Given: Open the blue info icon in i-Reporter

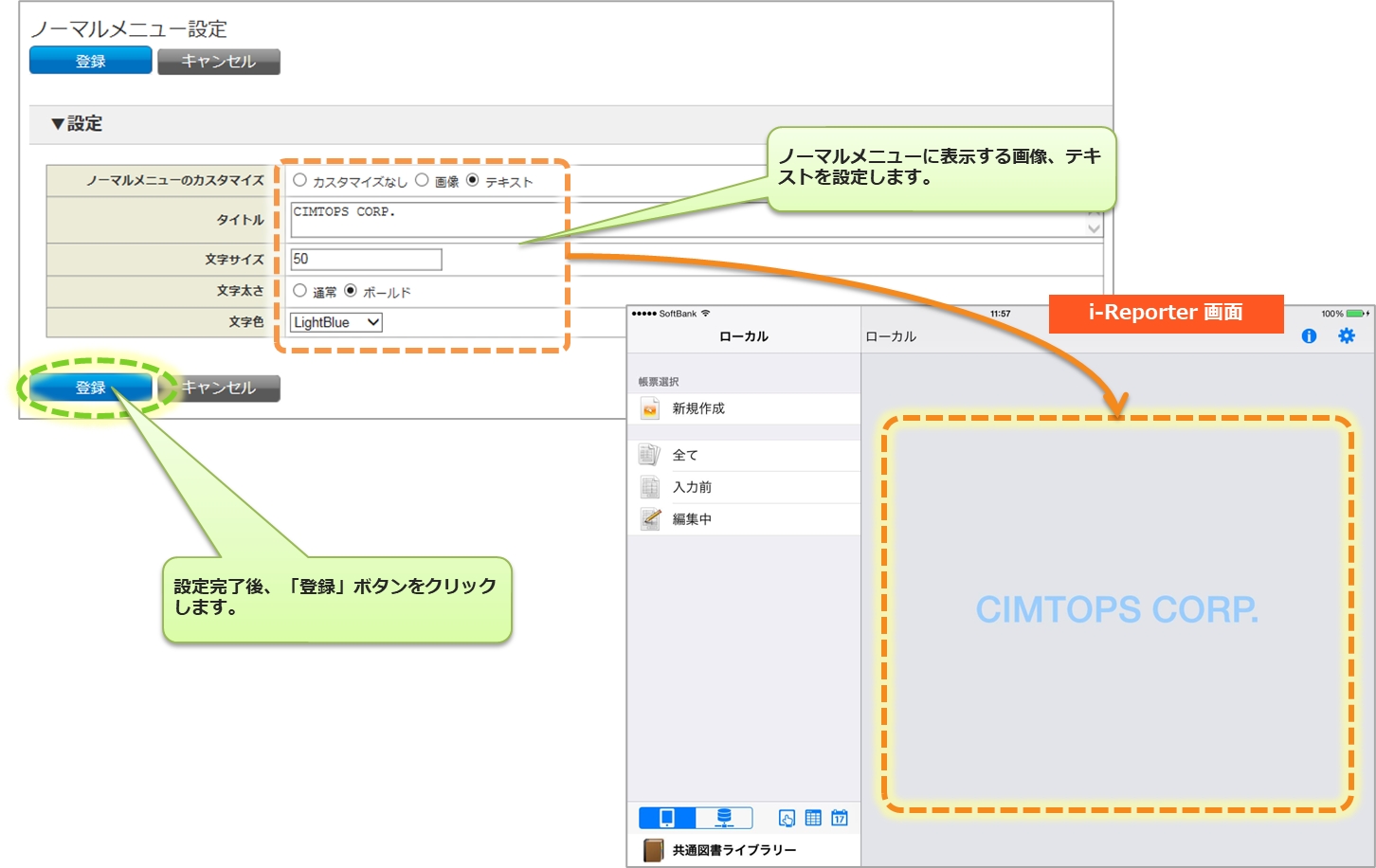Looking at the screenshot, I should point(1309,336).
